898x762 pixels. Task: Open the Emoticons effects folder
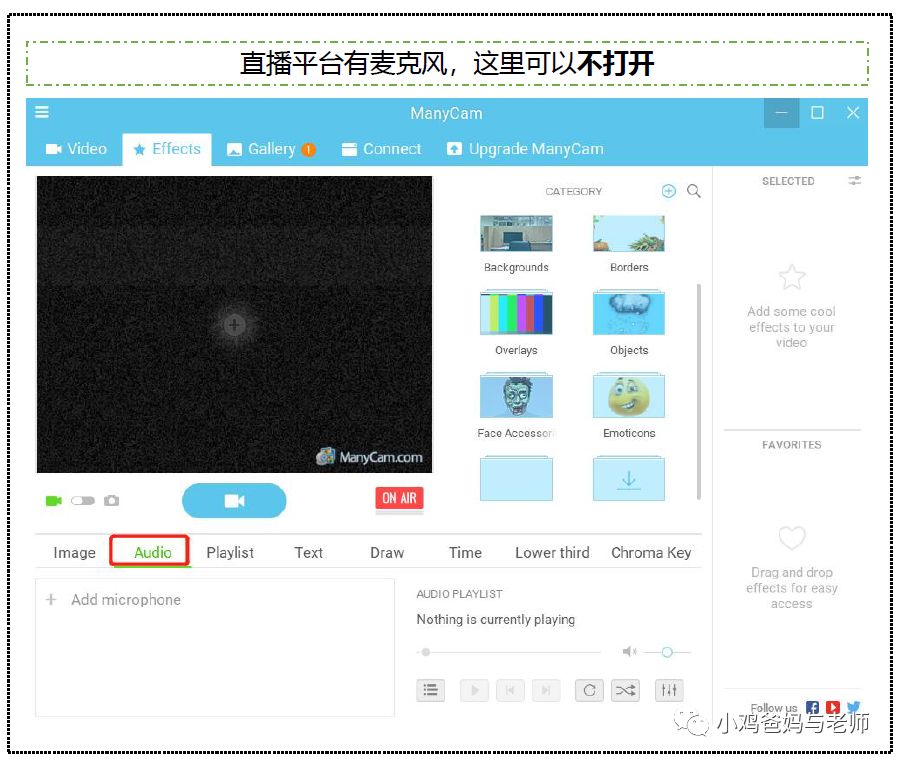click(628, 396)
